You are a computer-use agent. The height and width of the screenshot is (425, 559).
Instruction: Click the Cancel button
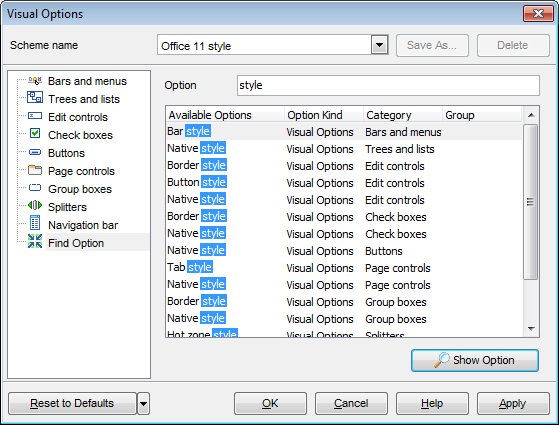[x=351, y=404]
